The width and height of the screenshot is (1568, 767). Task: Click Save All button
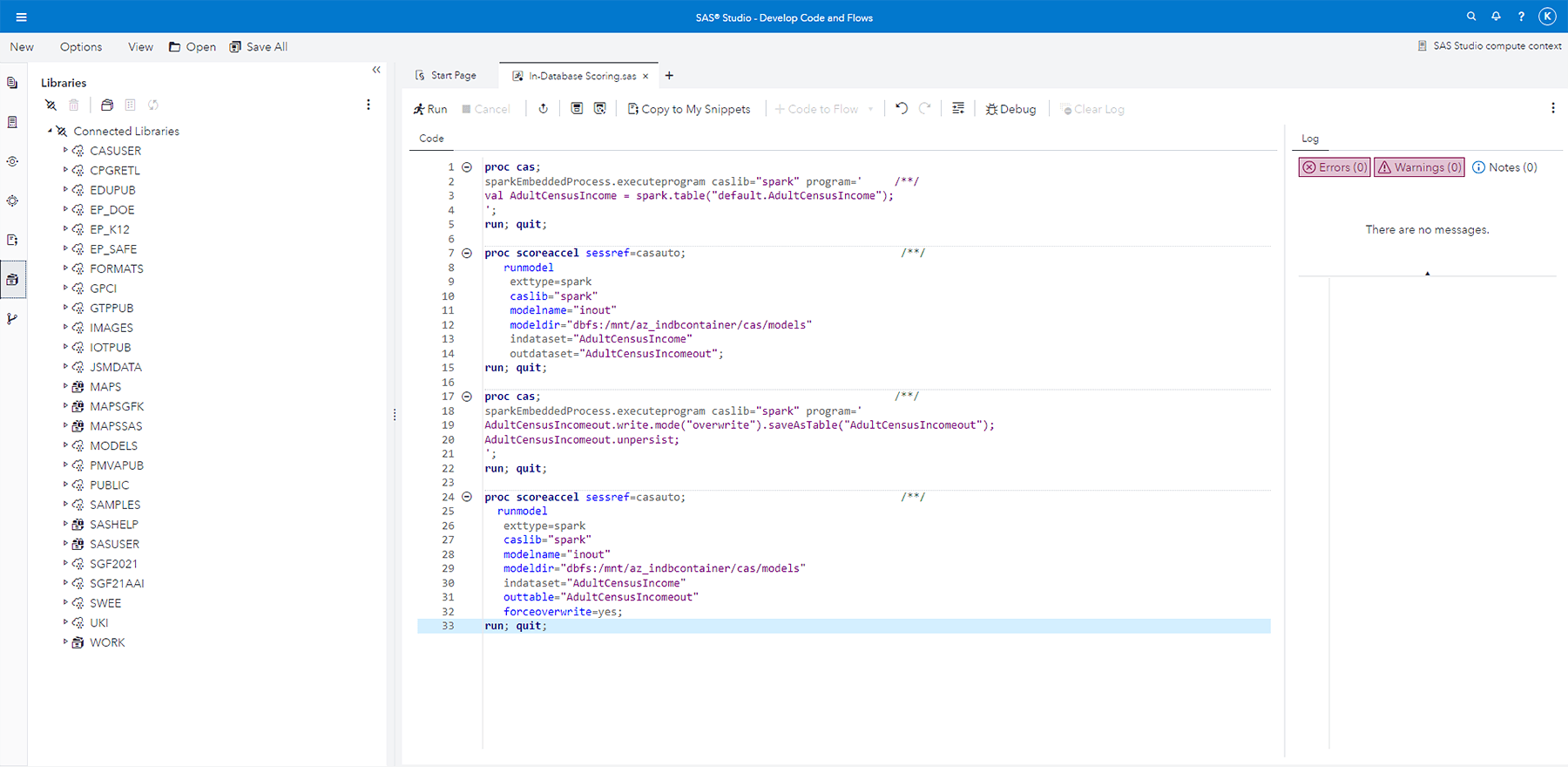[x=259, y=47]
